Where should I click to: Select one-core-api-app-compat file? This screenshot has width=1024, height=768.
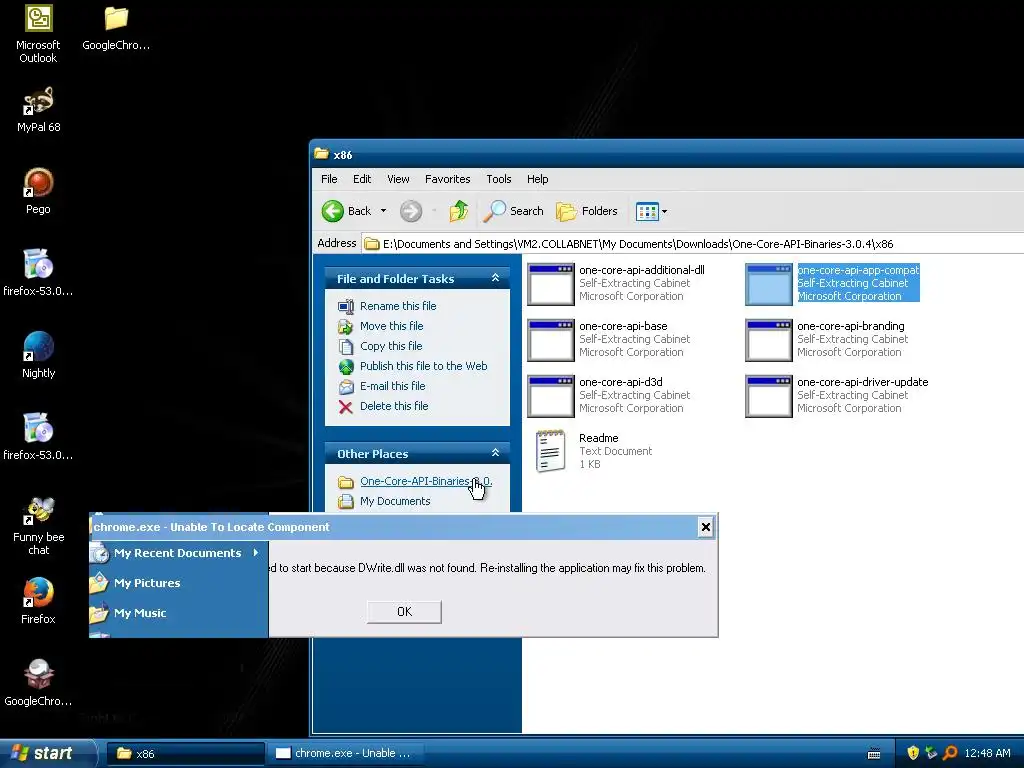coord(833,283)
